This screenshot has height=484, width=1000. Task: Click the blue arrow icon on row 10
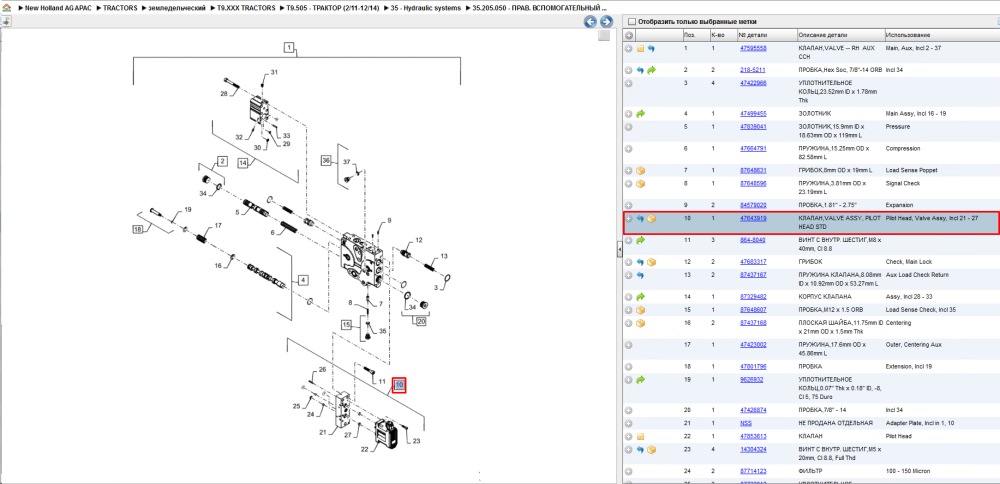[640, 219]
